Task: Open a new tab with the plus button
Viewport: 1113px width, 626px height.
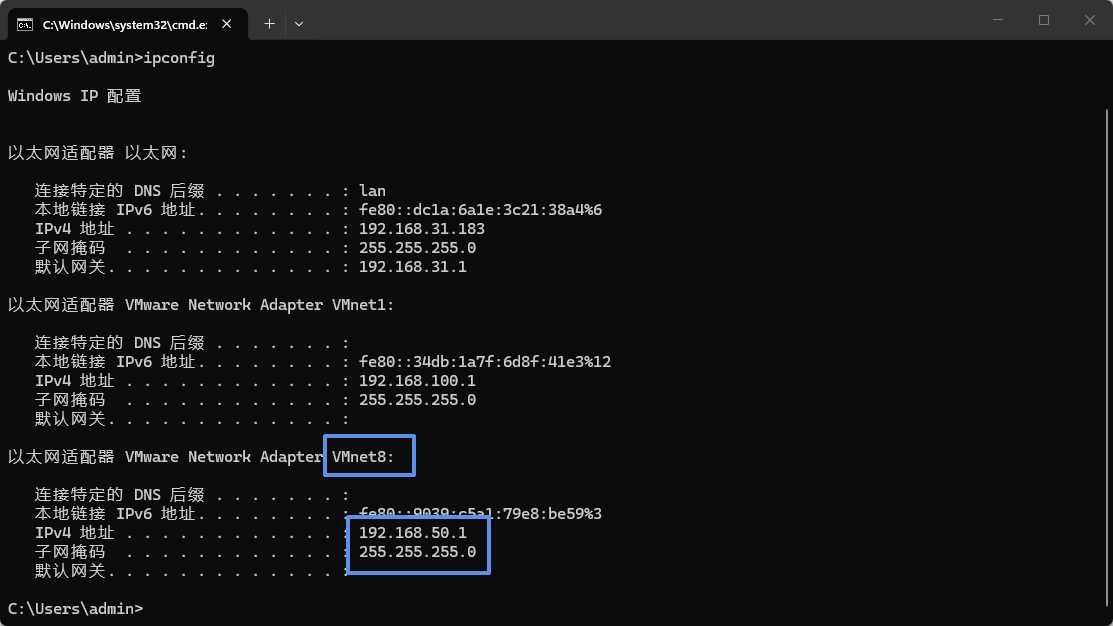Action: coord(269,22)
